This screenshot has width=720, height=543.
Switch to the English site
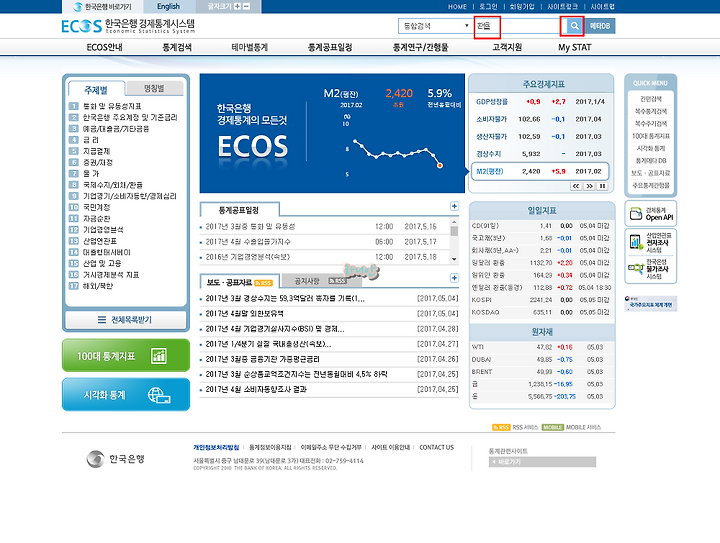pyautogui.click(x=169, y=6)
